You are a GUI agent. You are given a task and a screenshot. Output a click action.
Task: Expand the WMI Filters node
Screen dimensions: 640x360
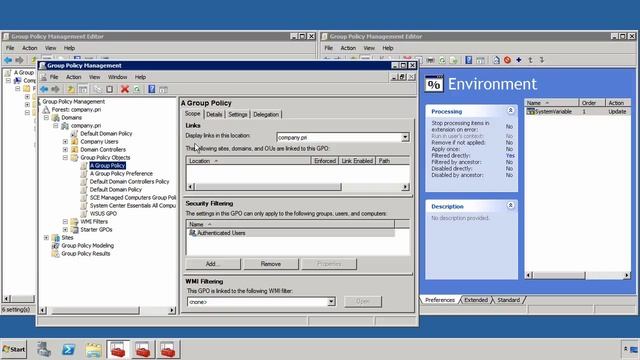(x=65, y=222)
